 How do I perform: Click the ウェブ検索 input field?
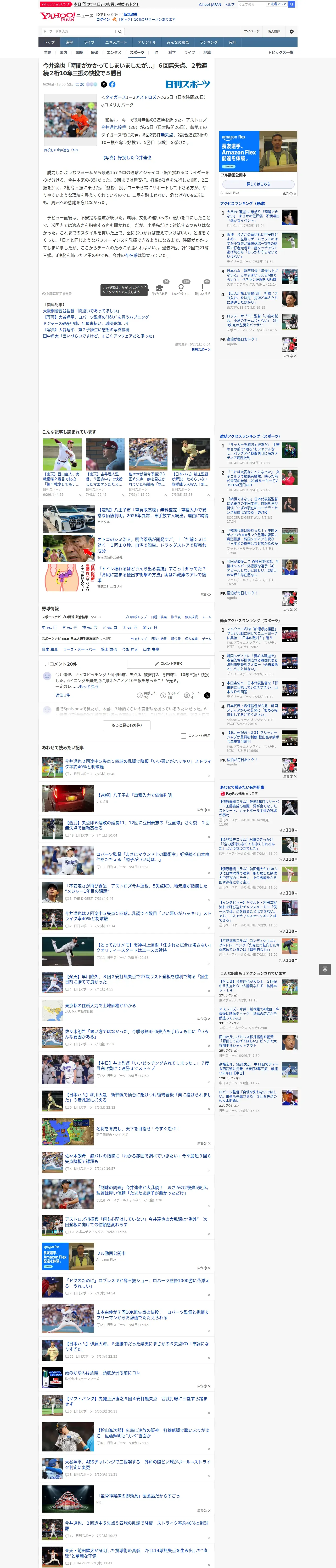click(x=252, y=4)
